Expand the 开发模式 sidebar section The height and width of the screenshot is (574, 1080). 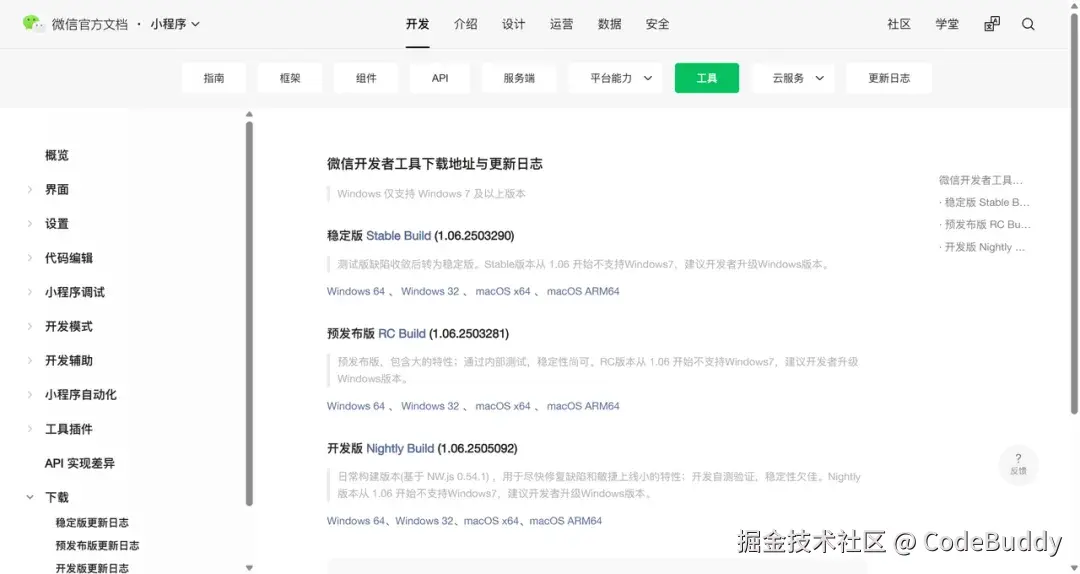coord(30,326)
